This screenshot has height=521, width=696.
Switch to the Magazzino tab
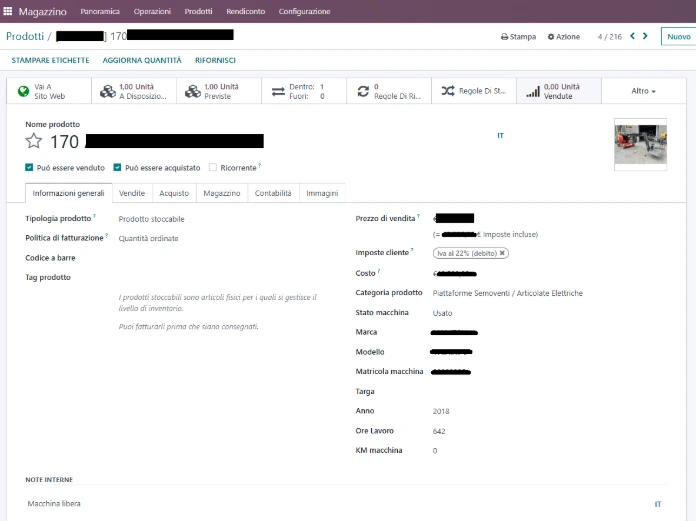pos(221,193)
